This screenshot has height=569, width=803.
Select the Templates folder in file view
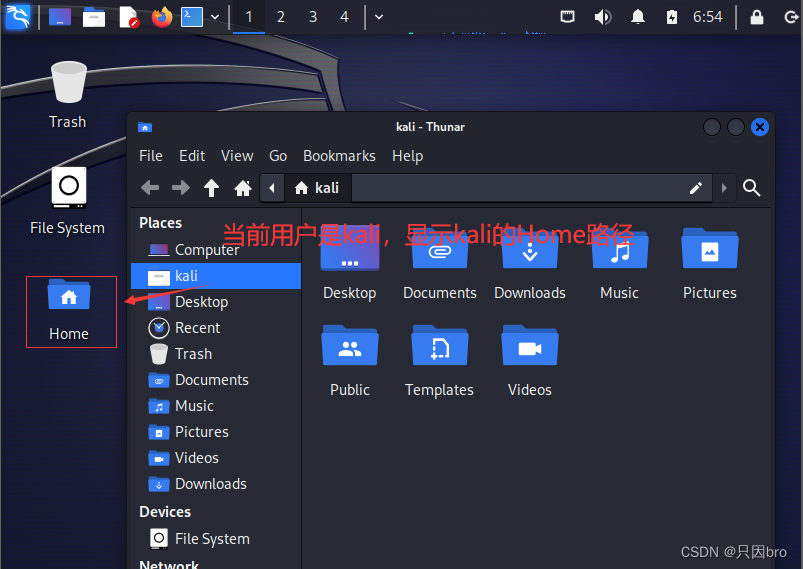439,362
